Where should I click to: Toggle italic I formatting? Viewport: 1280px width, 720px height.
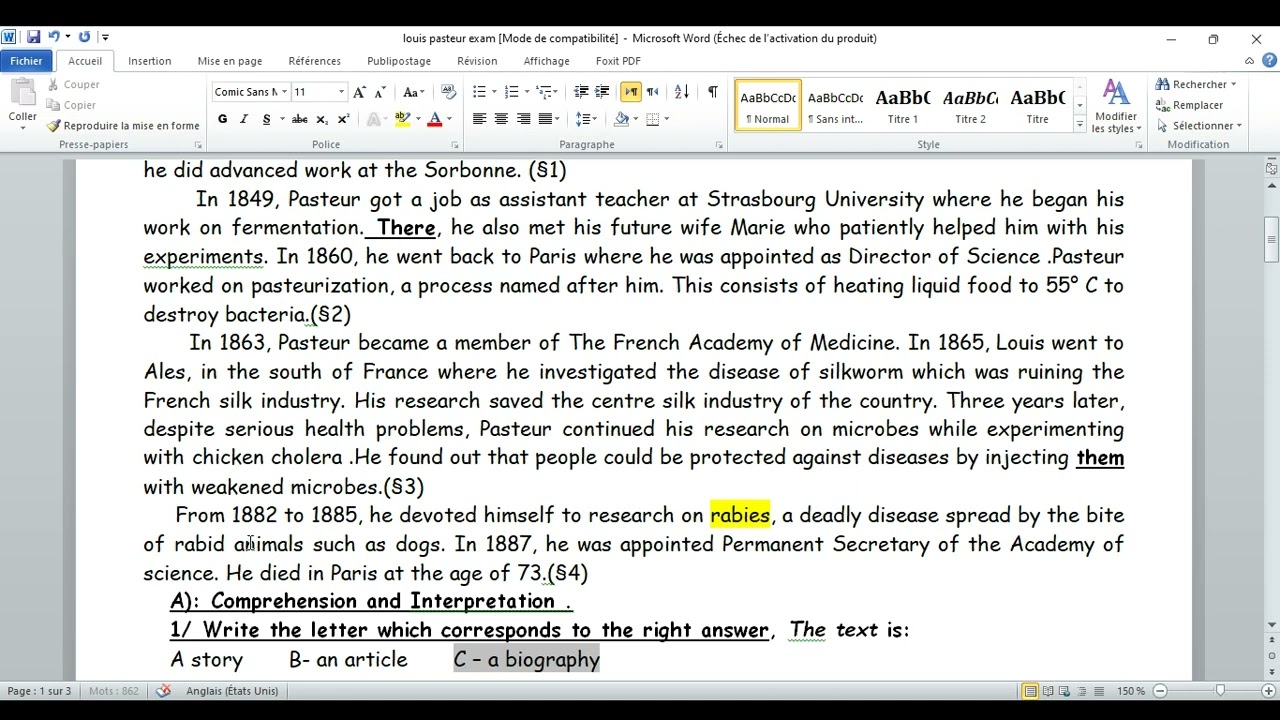[243, 119]
